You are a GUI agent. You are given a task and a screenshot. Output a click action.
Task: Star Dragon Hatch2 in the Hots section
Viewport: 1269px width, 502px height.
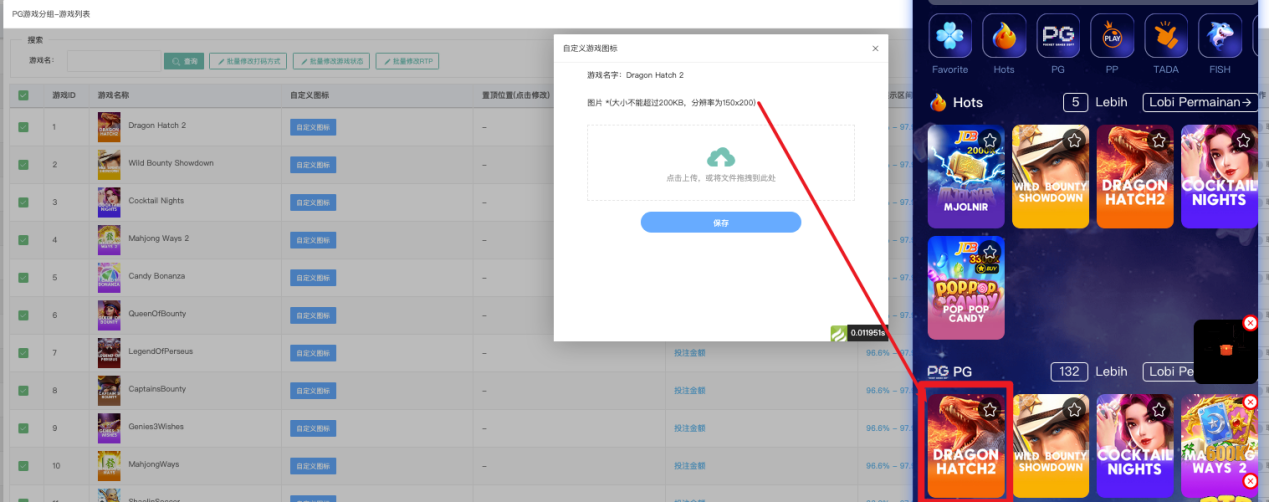pyautogui.click(x=1159, y=140)
